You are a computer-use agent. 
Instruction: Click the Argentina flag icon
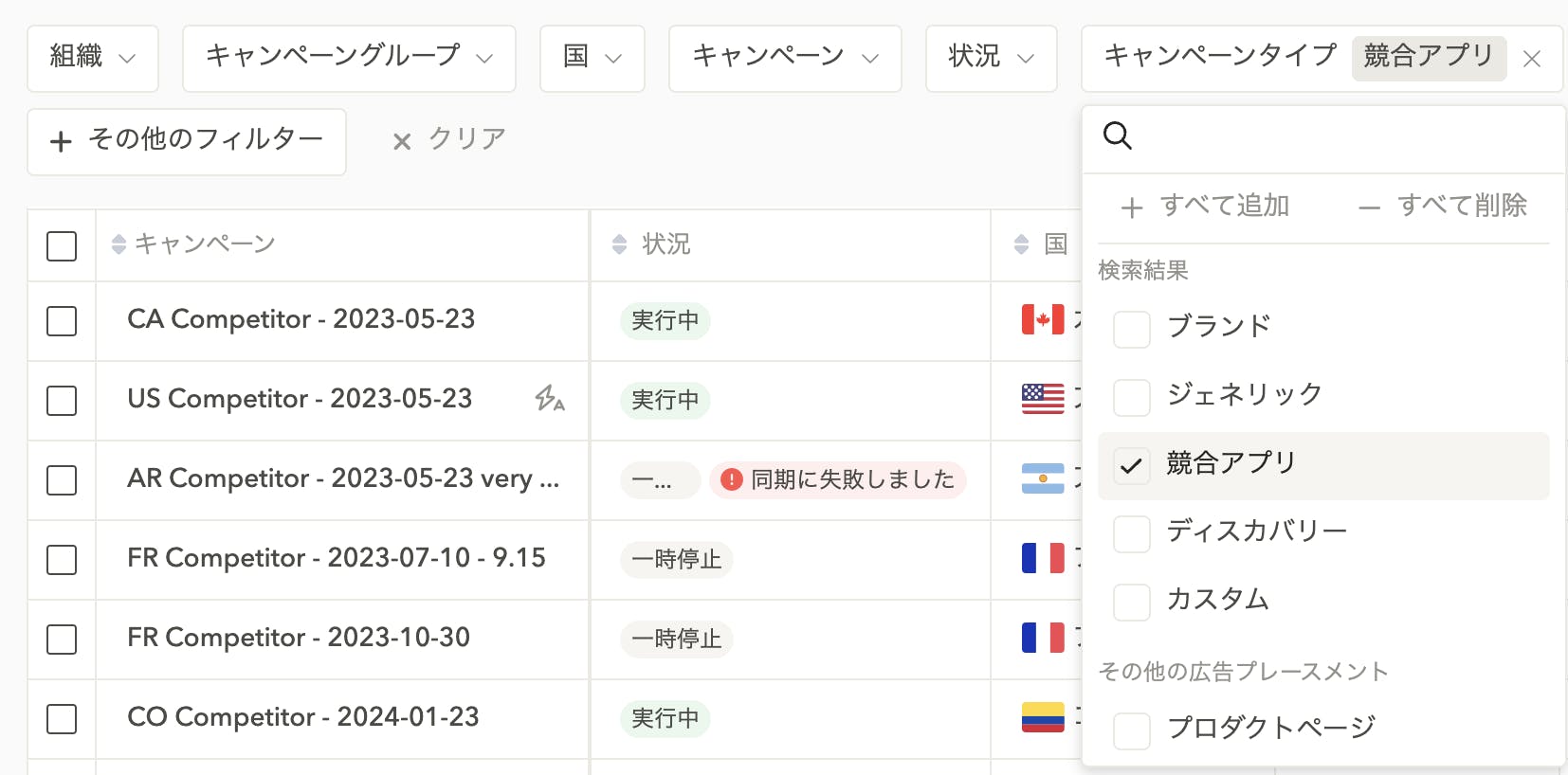click(1042, 479)
